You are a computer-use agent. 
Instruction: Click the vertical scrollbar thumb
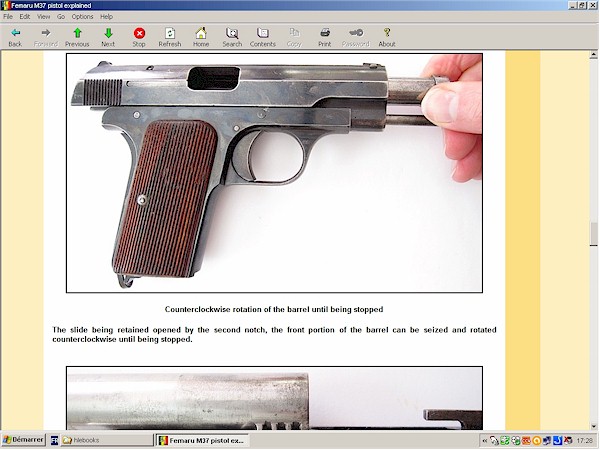point(593,234)
